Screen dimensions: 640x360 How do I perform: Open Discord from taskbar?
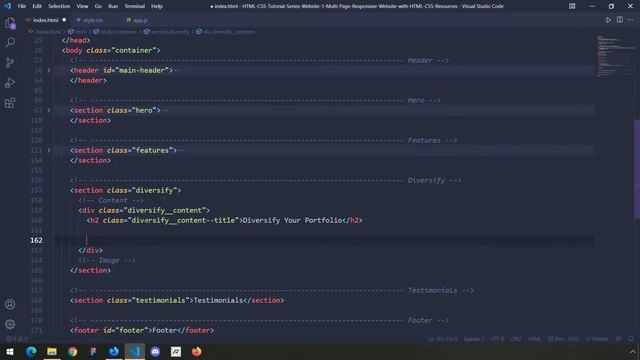(x=155, y=351)
